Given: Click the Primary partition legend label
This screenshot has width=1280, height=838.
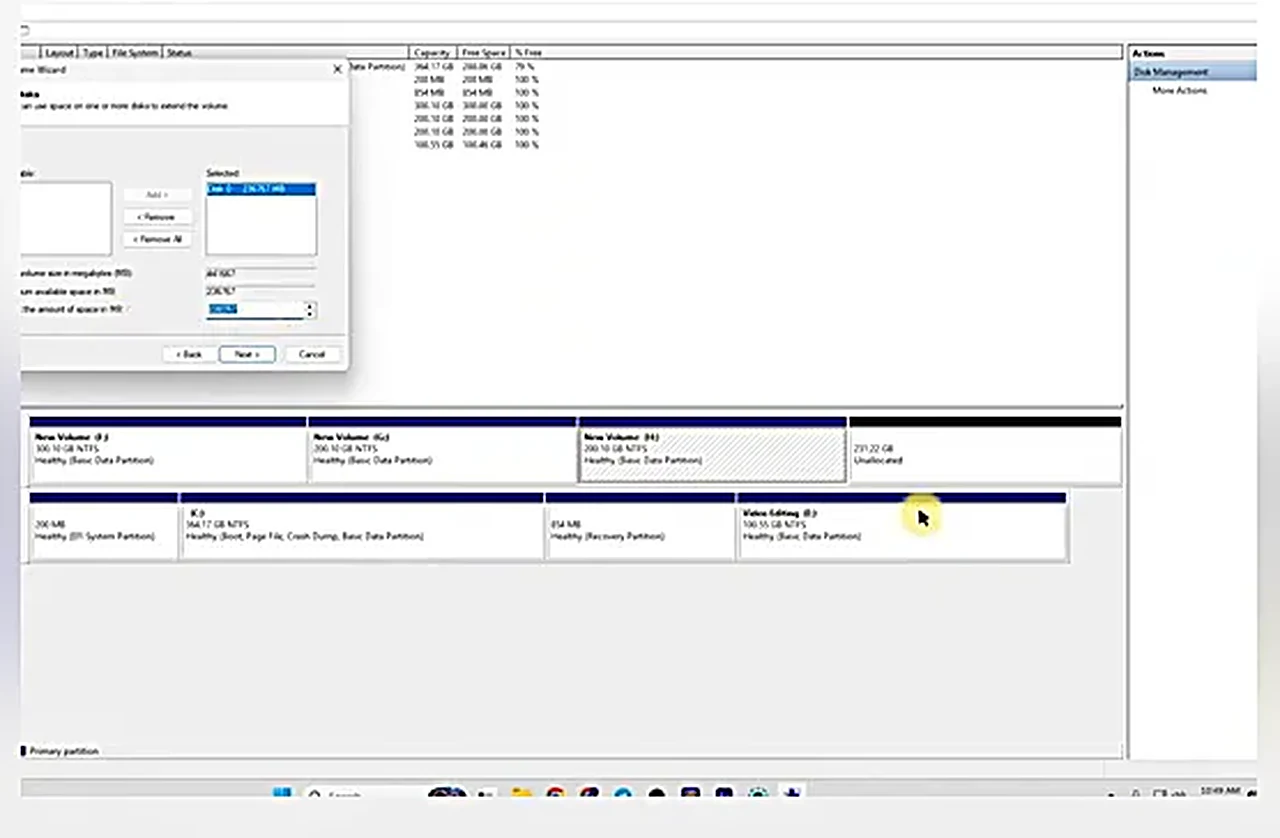Looking at the screenshot, I should tap(64, 751).
